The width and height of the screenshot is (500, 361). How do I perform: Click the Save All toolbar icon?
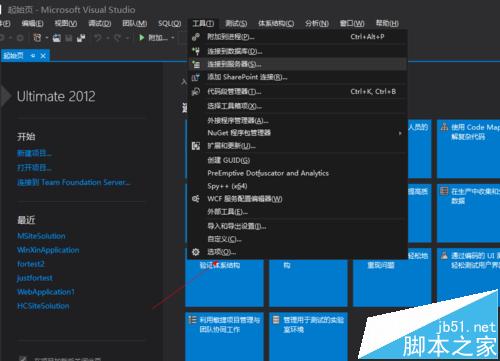point(81,38)
